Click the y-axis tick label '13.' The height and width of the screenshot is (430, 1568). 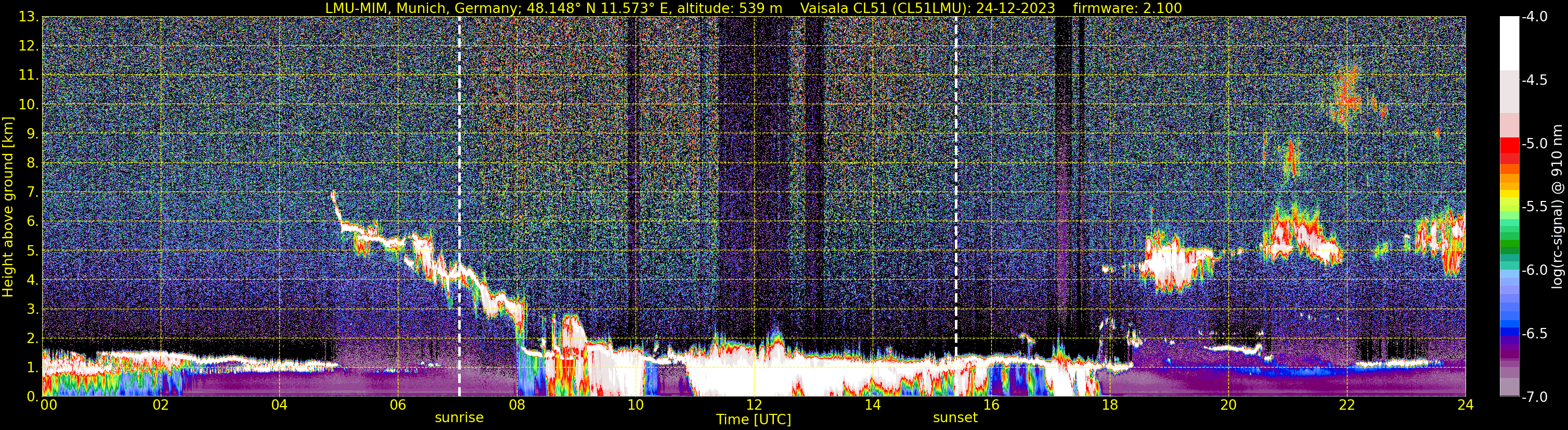tap(29, 17)
